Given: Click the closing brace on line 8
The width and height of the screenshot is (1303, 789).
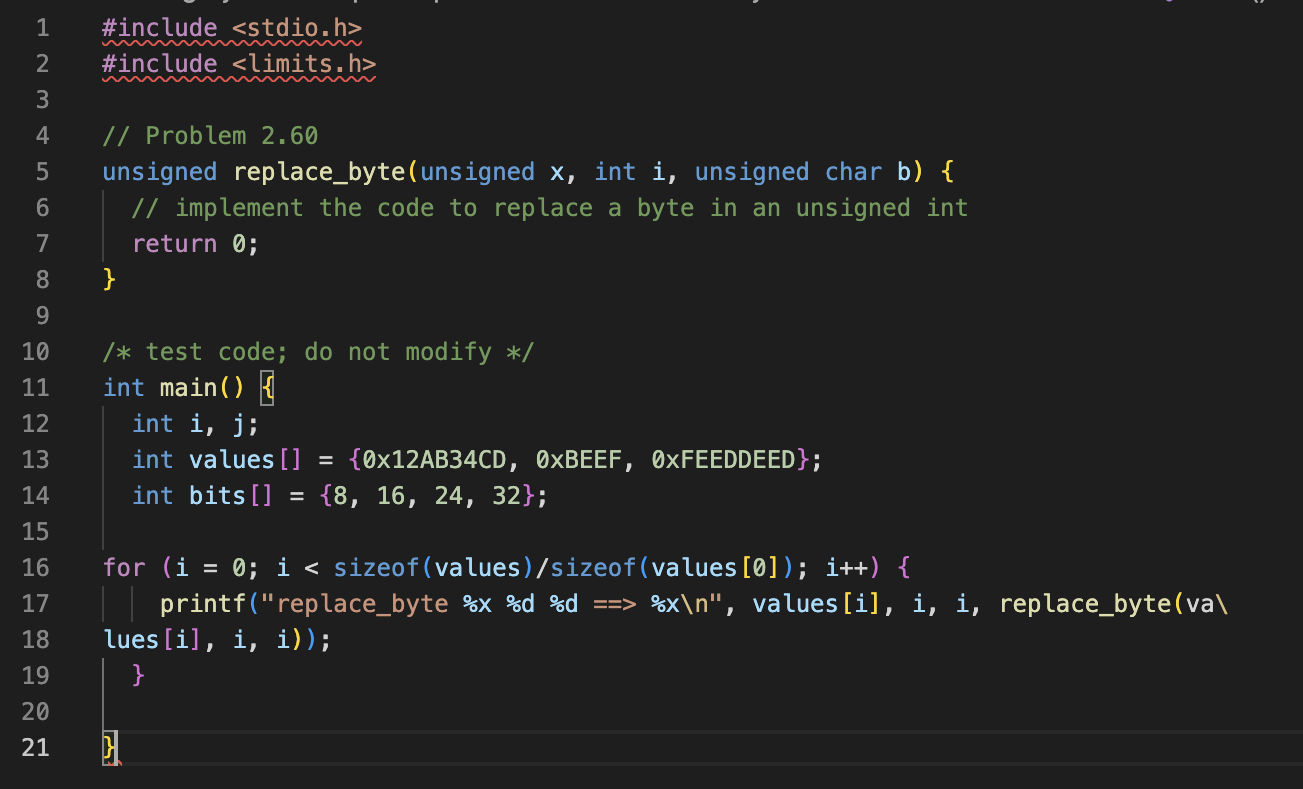Looking at the screenshot, I should pyautogui.click(x=106, y=279).
